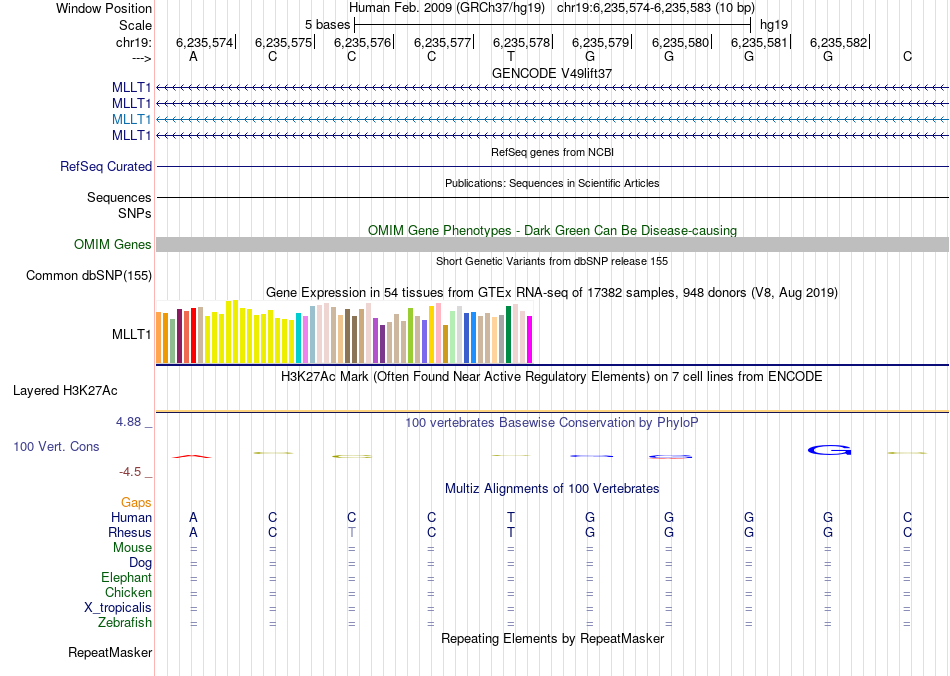
Task: Click the '--->' strand direction label
Action: coord(141,58)
